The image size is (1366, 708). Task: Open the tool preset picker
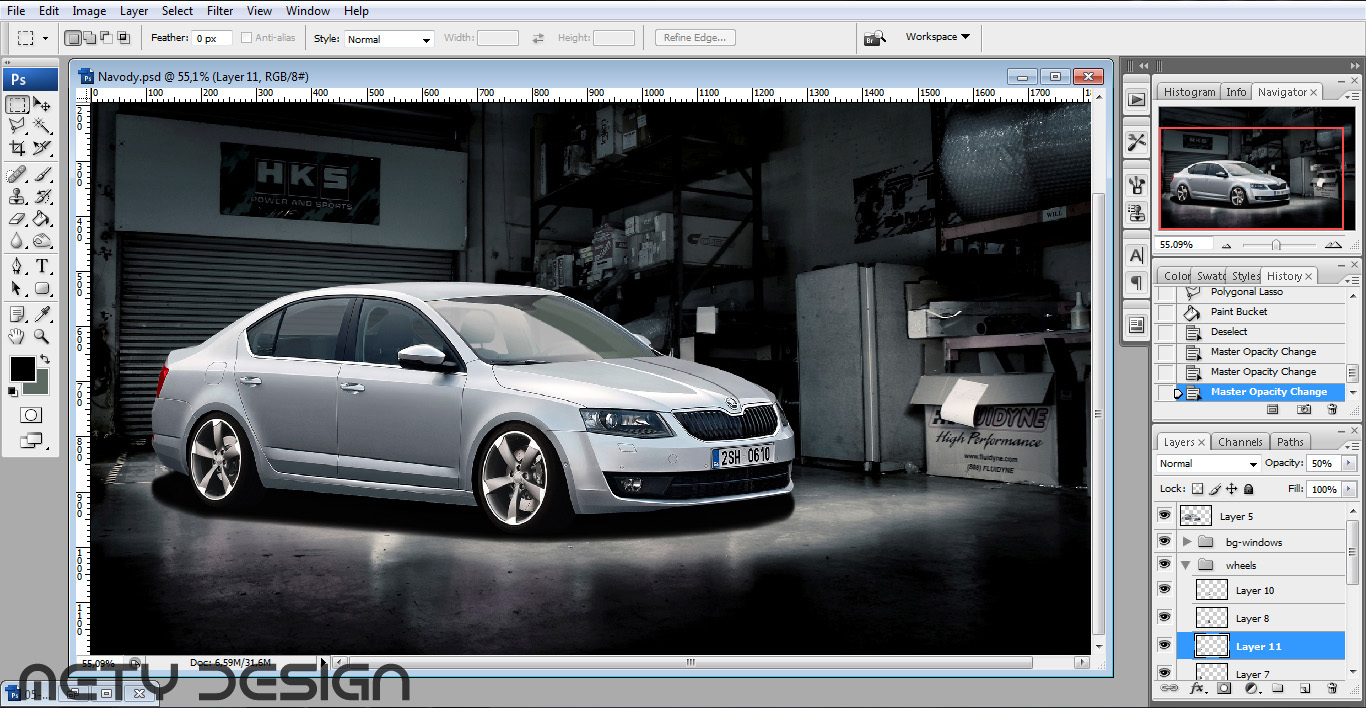31,38
